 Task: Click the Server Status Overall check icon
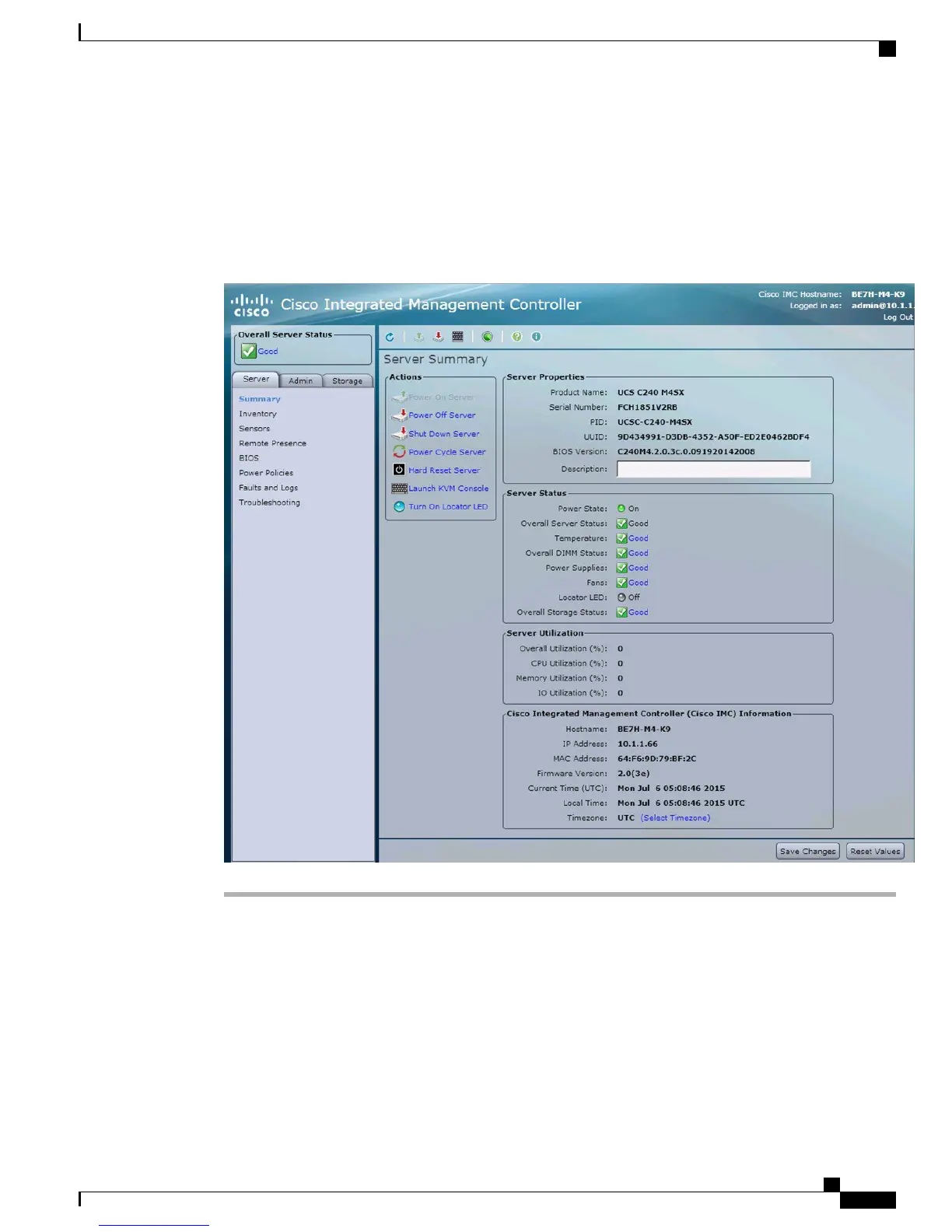(621, 523)
